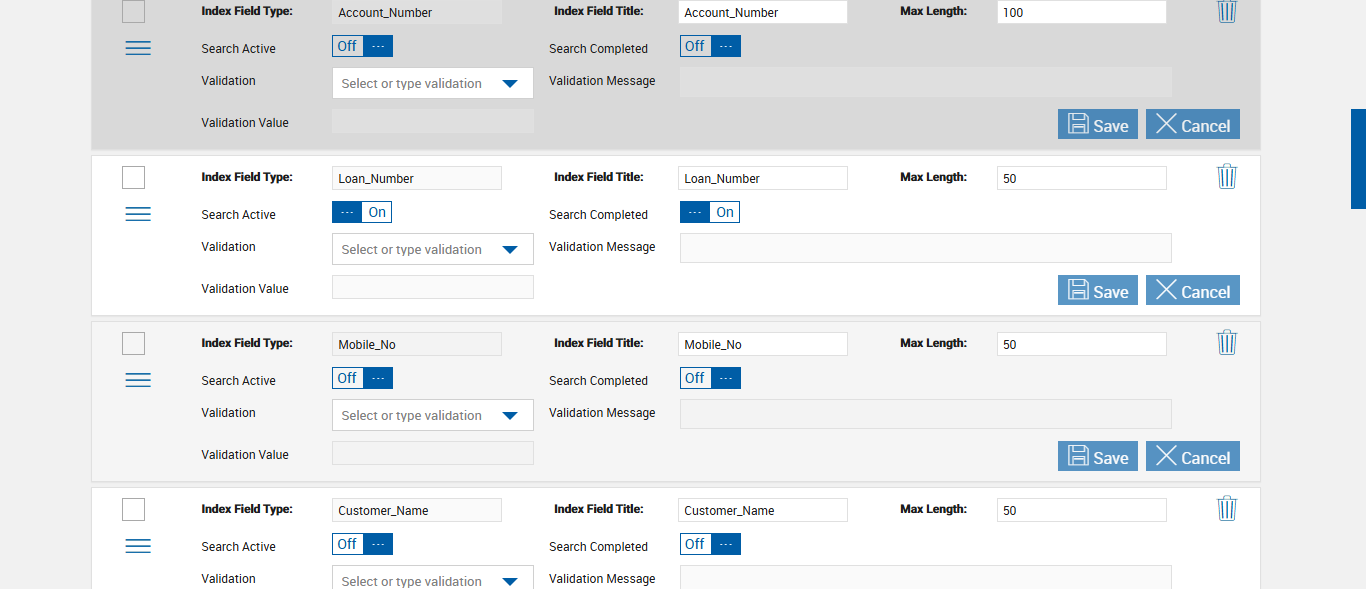Toggle Search Active for Customer_Name
This screenshot has height=589, width=1366.
pyautogui.click(x=362, y=544)
